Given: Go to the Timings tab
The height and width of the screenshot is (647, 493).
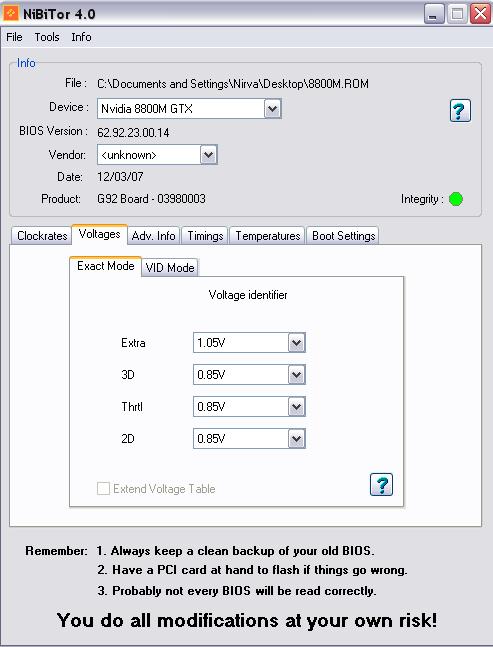Looking at the screenshot, I should (205, 236).
